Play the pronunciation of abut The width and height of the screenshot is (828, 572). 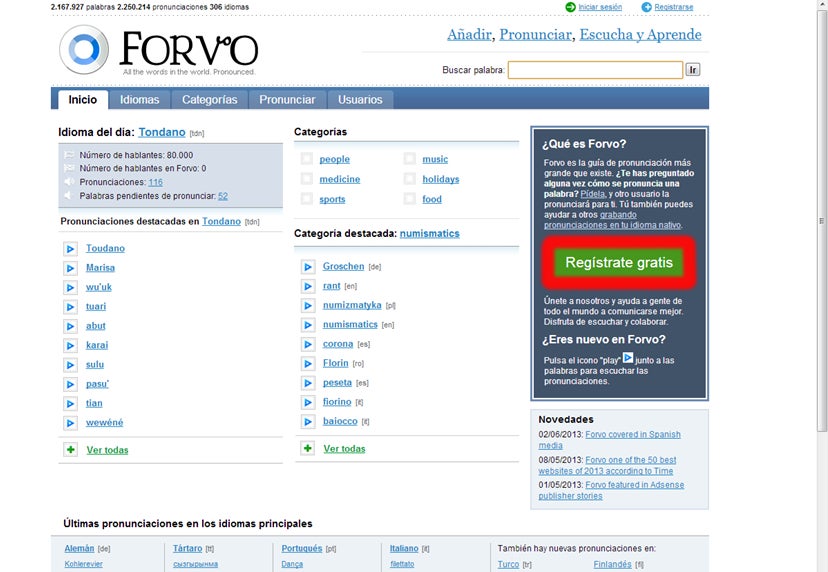tap(70, 326)
